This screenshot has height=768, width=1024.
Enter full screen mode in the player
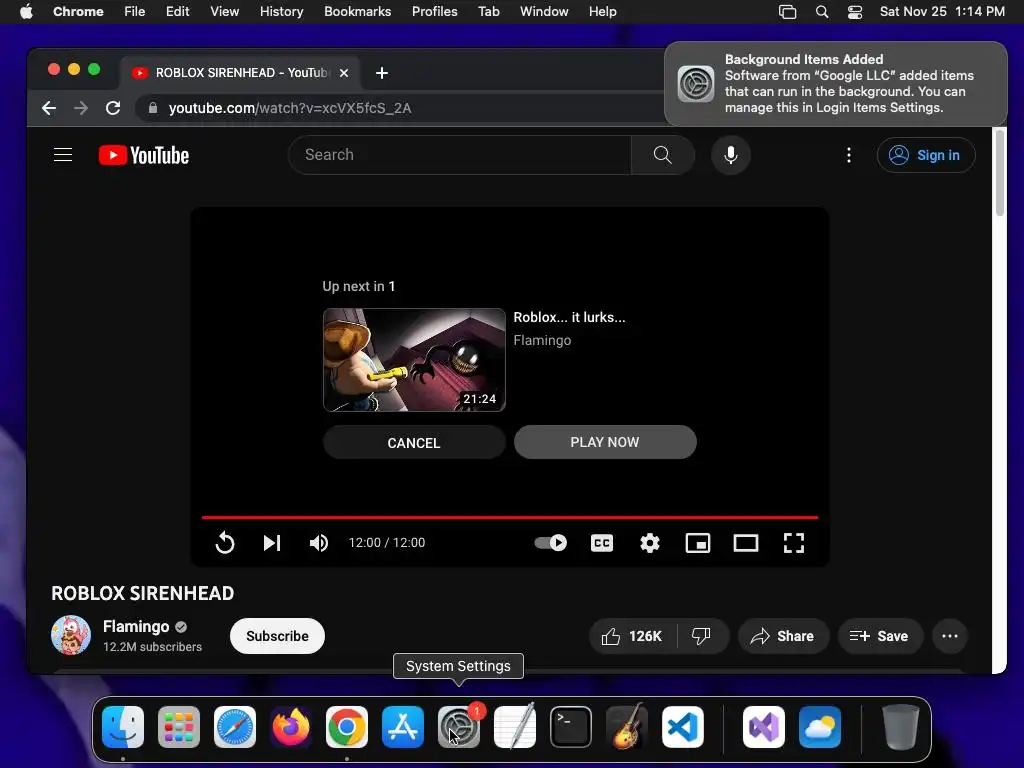click(793, 543)
